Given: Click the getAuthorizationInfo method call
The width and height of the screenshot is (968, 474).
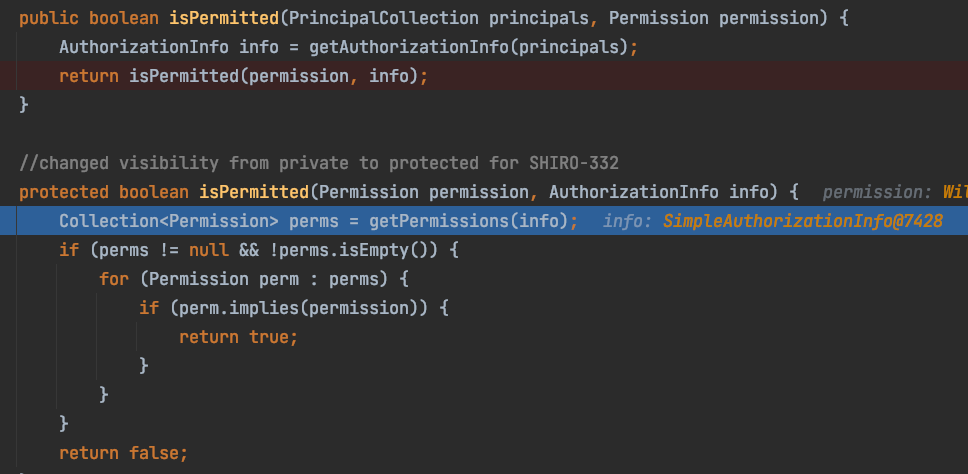Looking at the screenshot, I should (x=409, y=47).
